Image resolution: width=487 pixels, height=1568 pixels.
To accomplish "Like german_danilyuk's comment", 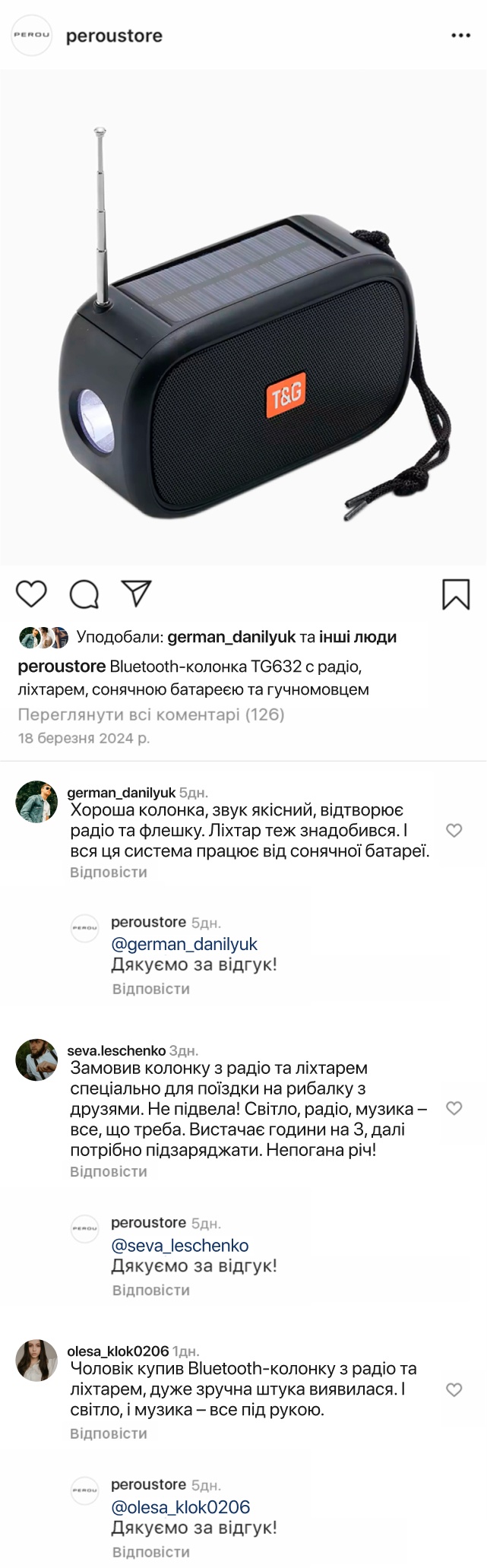I will tap(454, 831).
